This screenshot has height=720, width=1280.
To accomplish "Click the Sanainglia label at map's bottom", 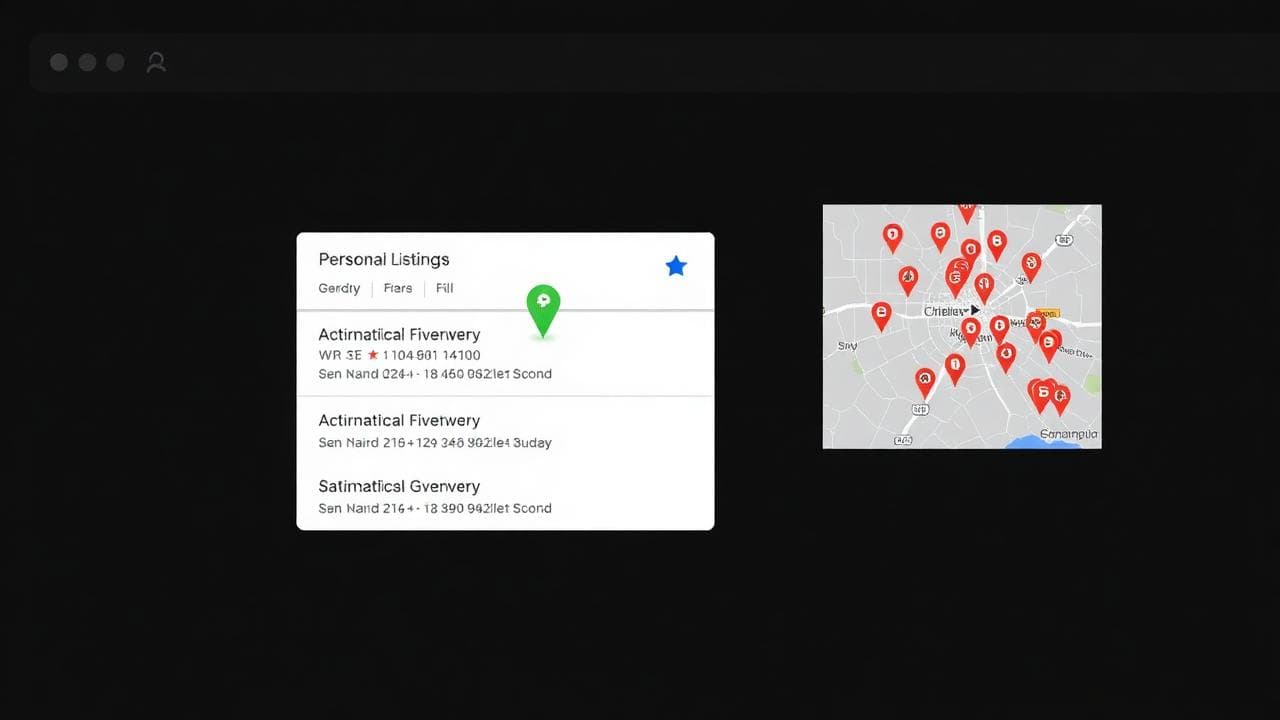I will (1069, 434).
